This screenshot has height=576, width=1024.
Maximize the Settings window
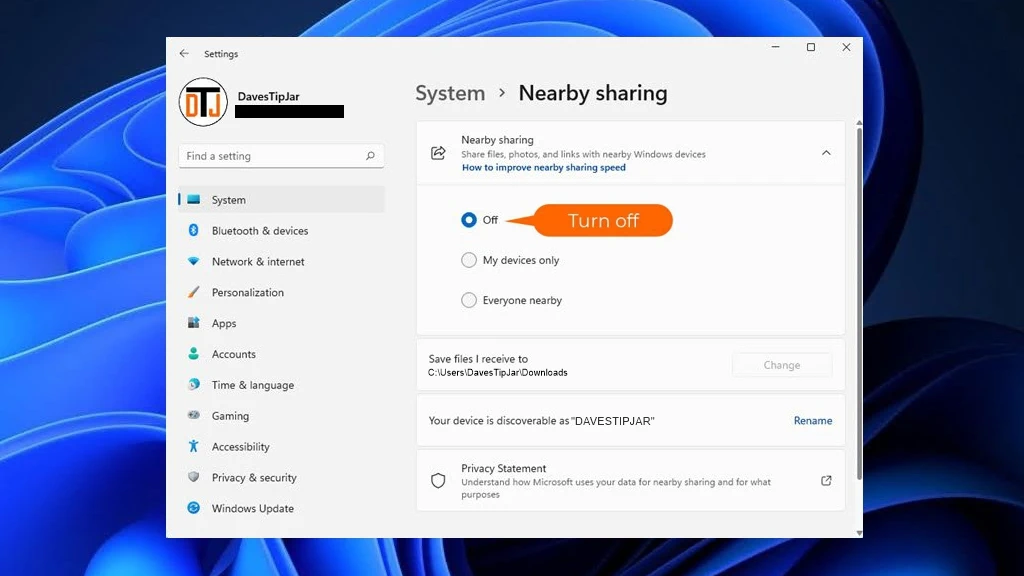(x=810, y=47)
